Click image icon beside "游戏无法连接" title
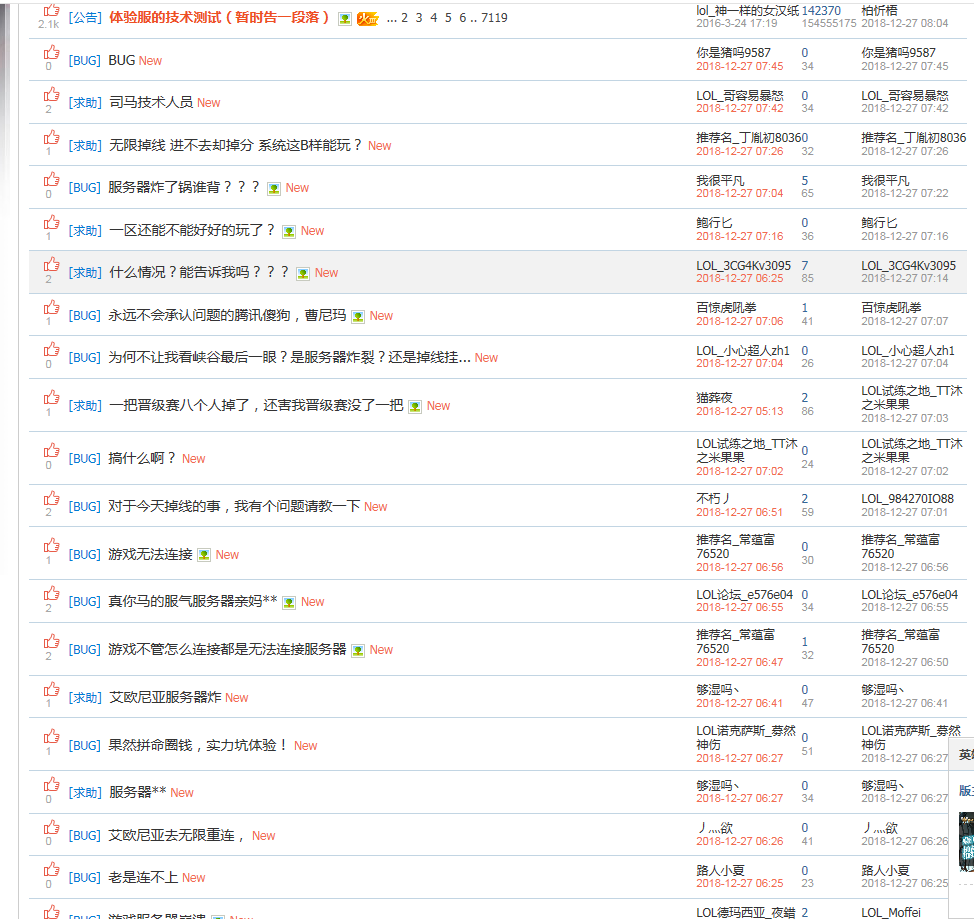Screen dimensions: 974x919 [x=204, y=555]
